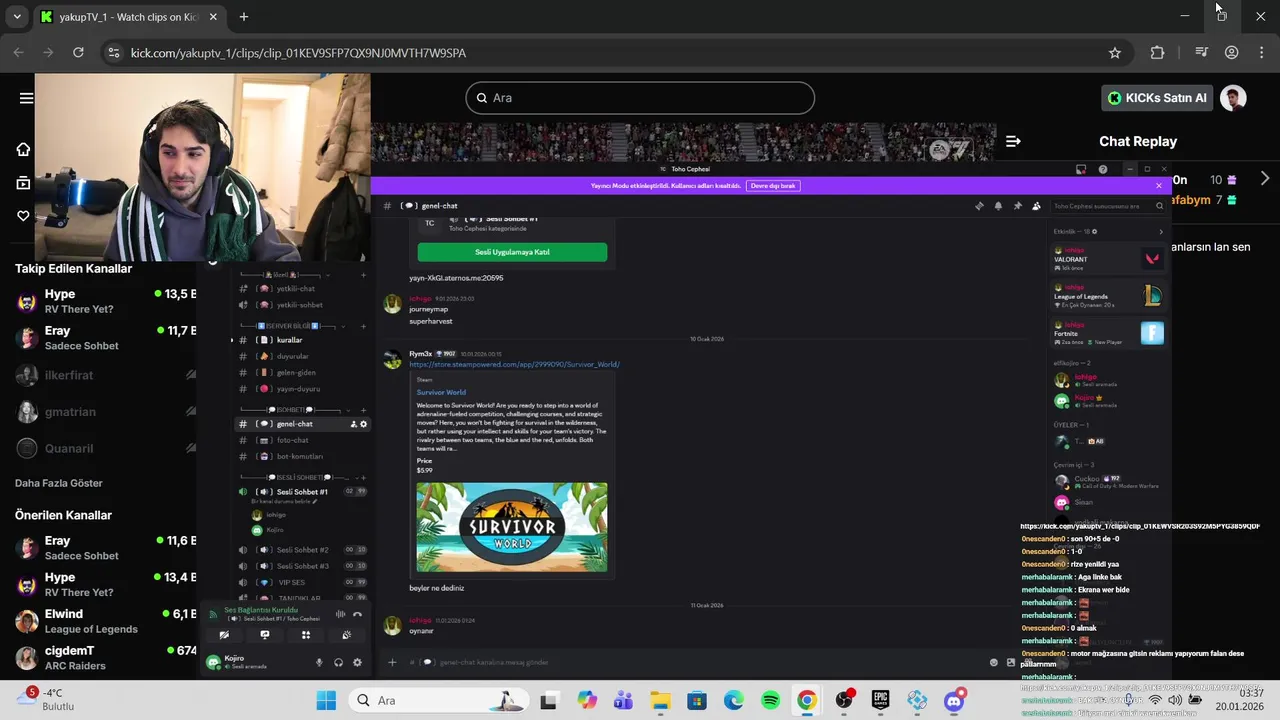
Task: Close the yakupTV_1 tab
Action: (213, 17)
